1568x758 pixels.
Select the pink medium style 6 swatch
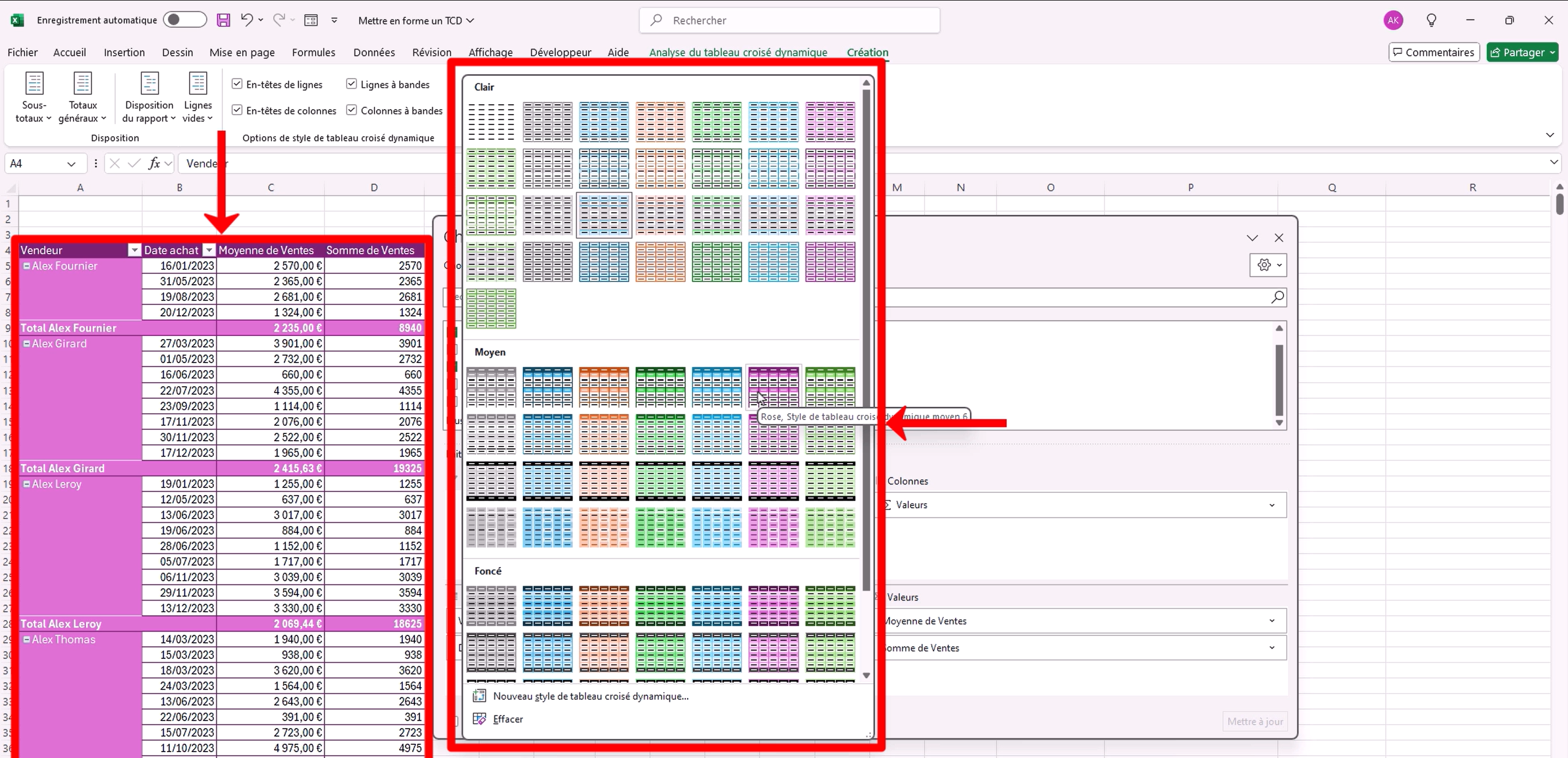point(773,386)
